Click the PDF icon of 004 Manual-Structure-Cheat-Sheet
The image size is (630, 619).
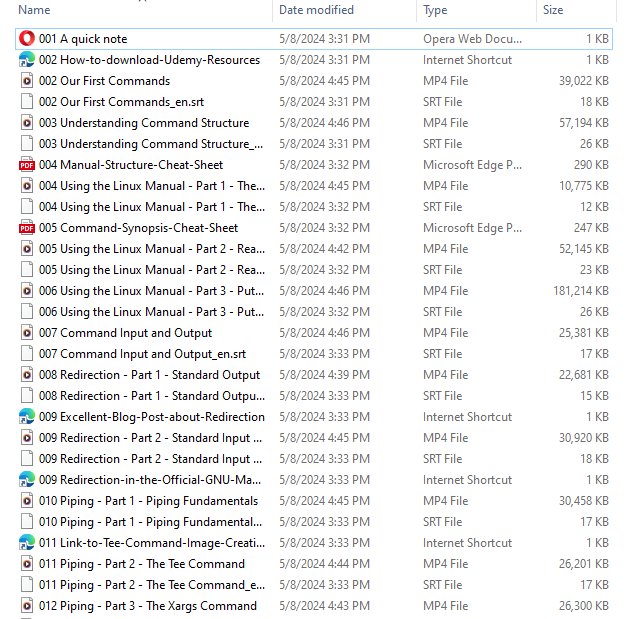pos(27,165)
